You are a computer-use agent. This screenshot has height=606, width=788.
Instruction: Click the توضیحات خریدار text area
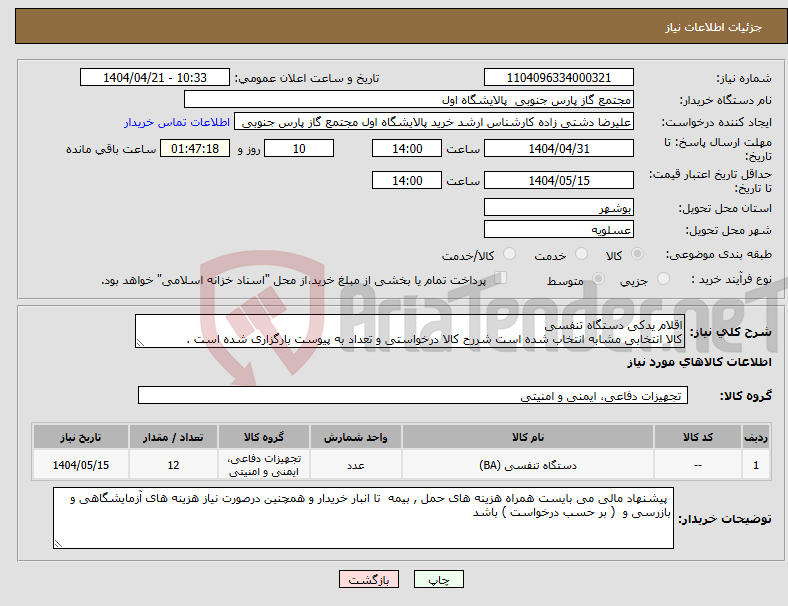tap(363, 518)
